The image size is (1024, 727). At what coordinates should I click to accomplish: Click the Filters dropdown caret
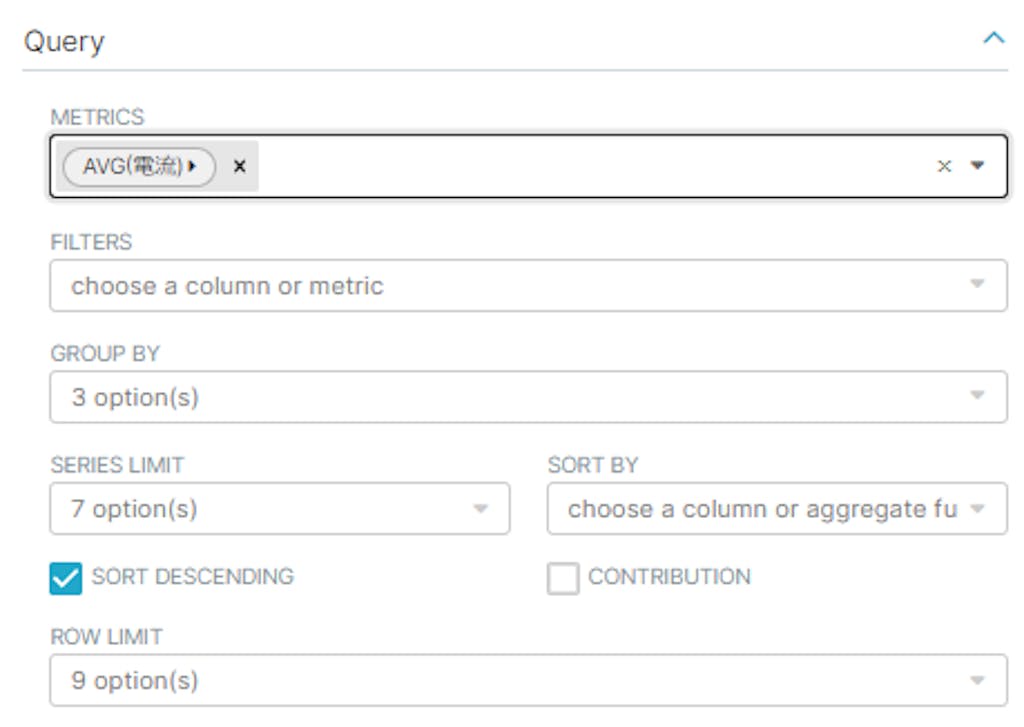click(978, 286)
